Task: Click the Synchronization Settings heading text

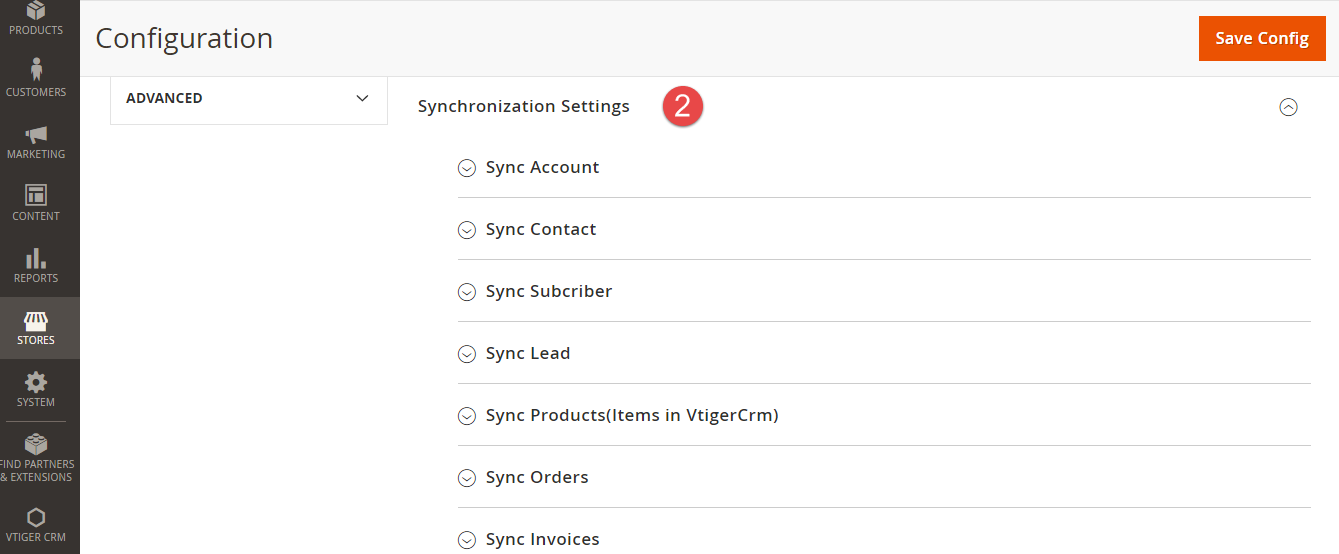Action: click(523, 106)
